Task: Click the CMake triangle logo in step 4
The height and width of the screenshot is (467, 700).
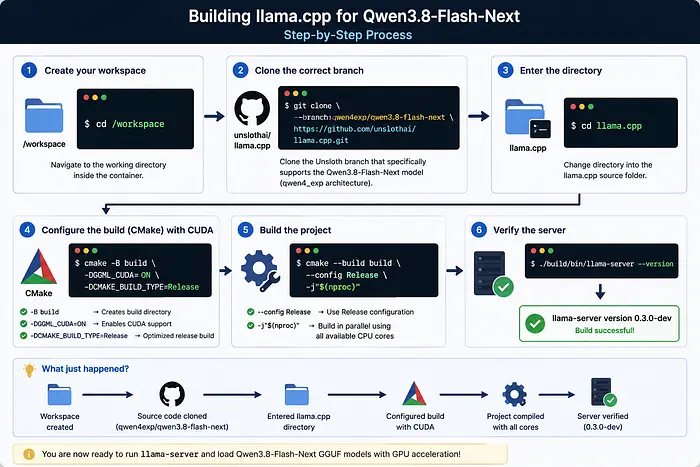Action: [x=39, y=267]
